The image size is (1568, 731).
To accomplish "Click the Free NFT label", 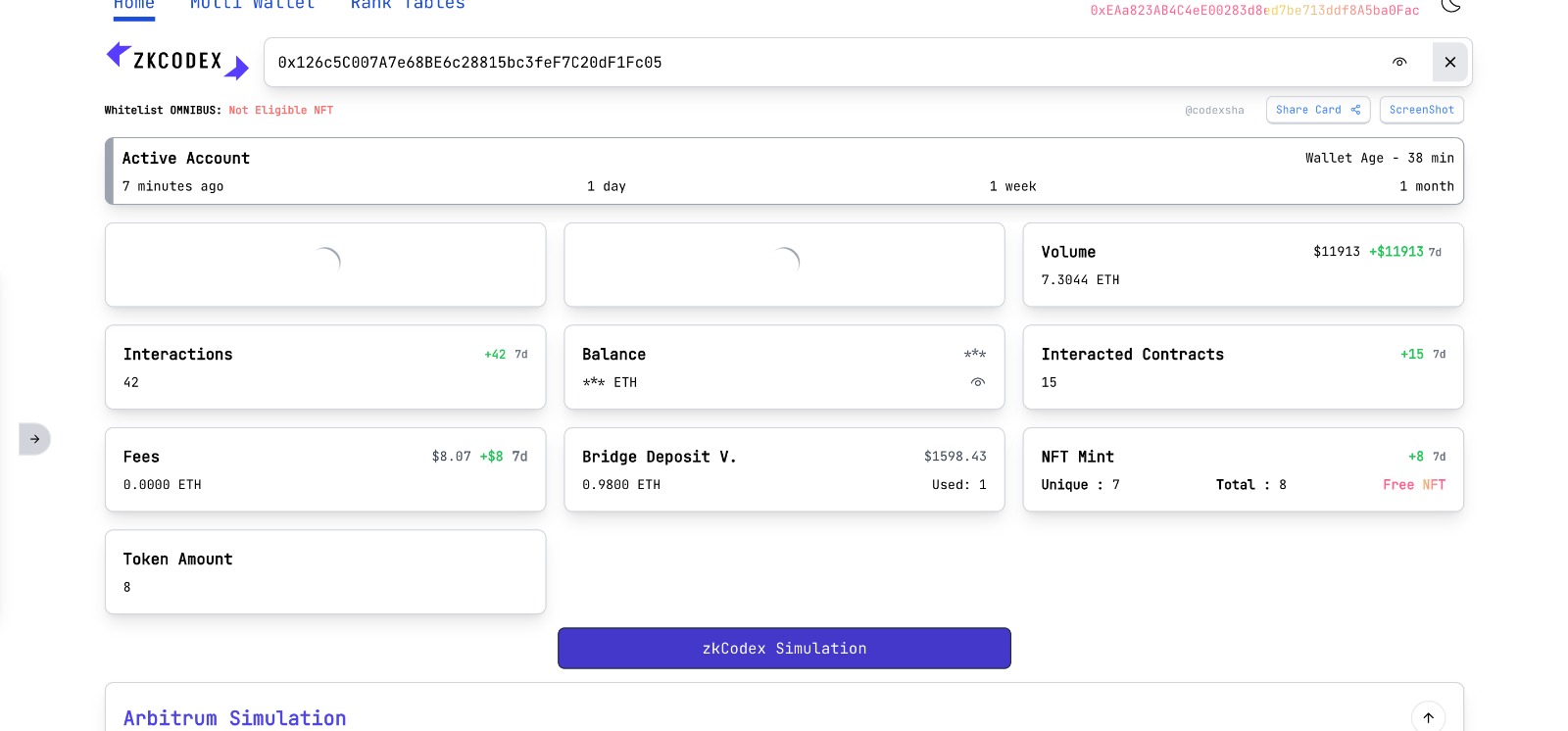I will click(1414, 485).
